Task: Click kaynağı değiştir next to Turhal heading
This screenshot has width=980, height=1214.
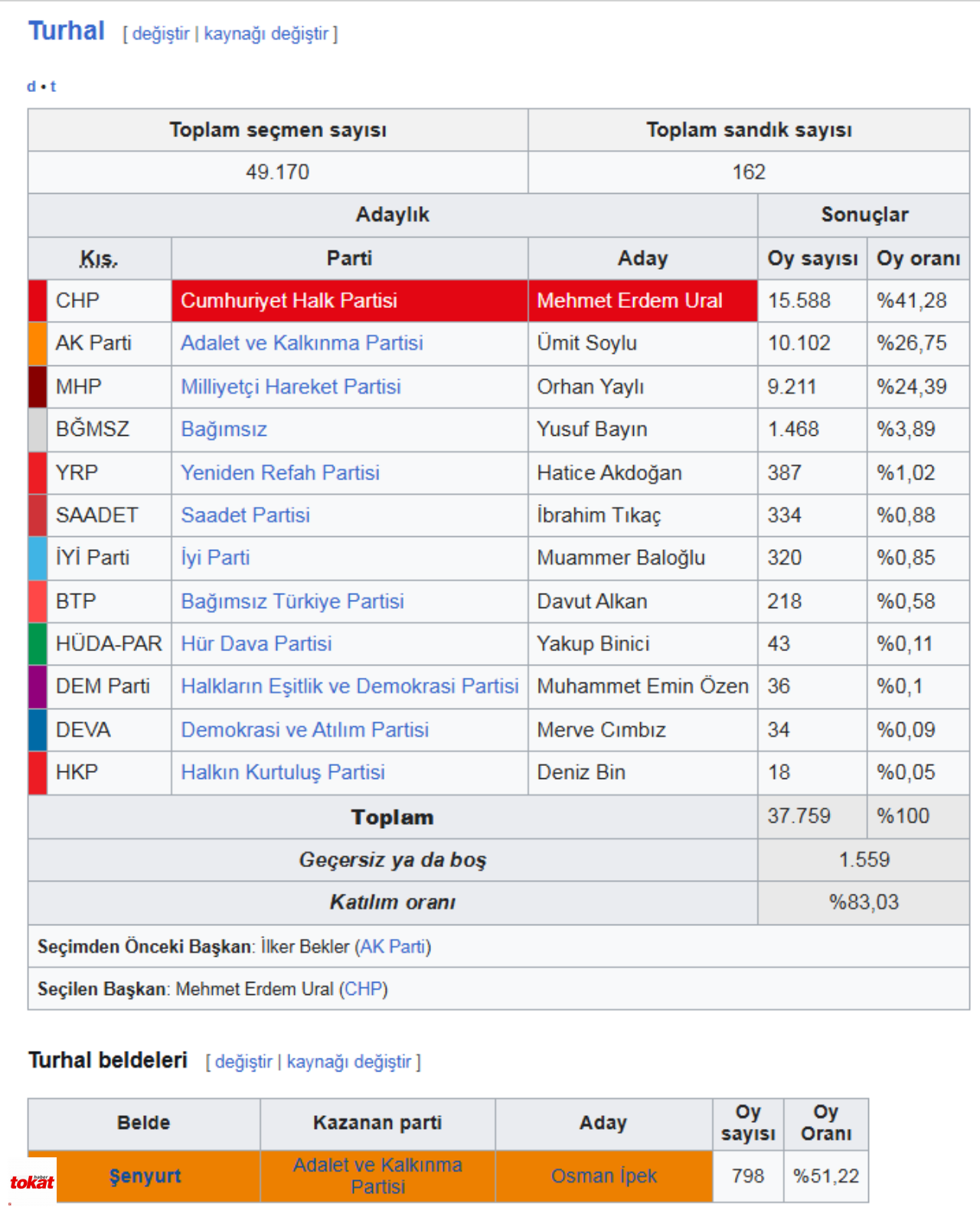Action: pyautogui.click(x=266, y=34)
